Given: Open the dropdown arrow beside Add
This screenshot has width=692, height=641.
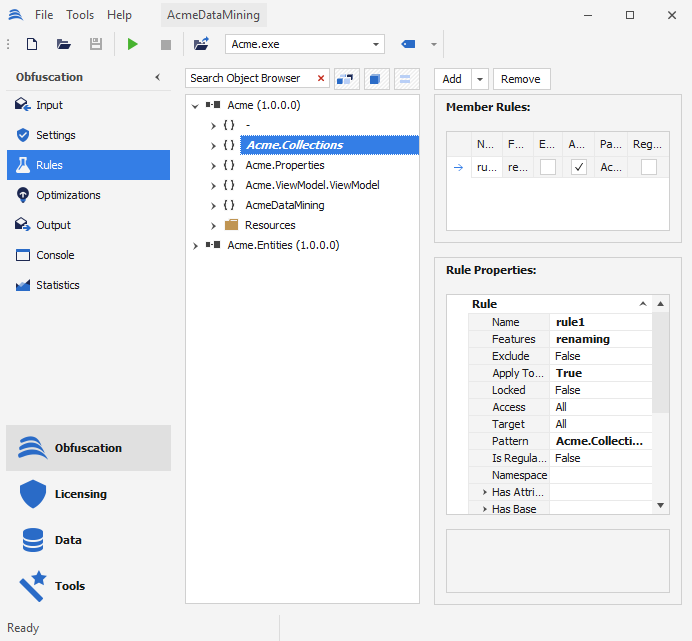Looking at the screenshot, I should pyautogui.click(x=479, y=79).
